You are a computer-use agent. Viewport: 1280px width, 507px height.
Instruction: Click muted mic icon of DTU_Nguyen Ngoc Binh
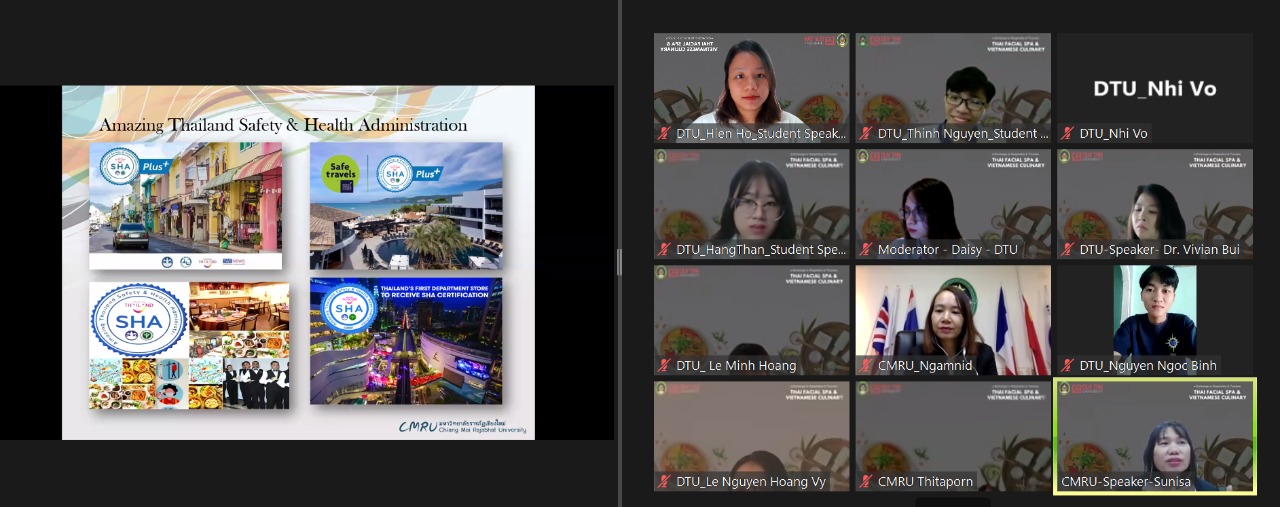pos(1067,366)
